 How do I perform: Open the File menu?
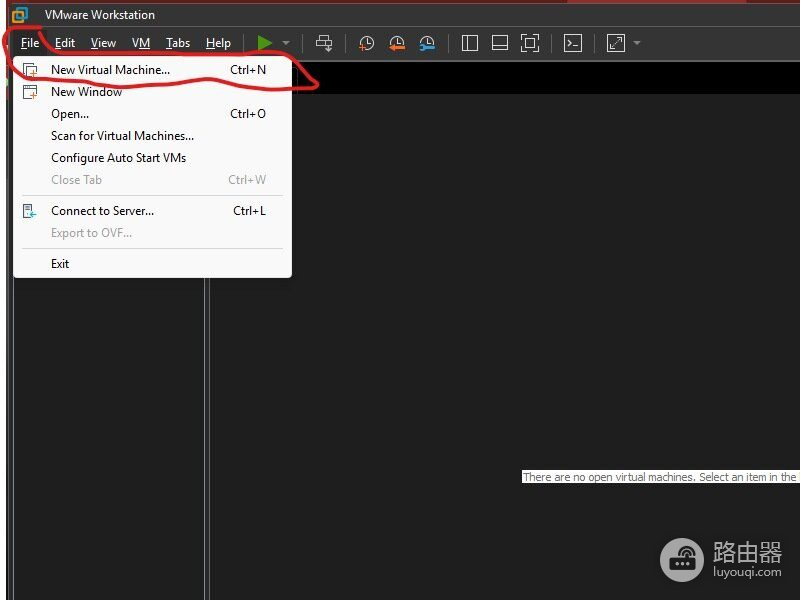tap(30, 43)
